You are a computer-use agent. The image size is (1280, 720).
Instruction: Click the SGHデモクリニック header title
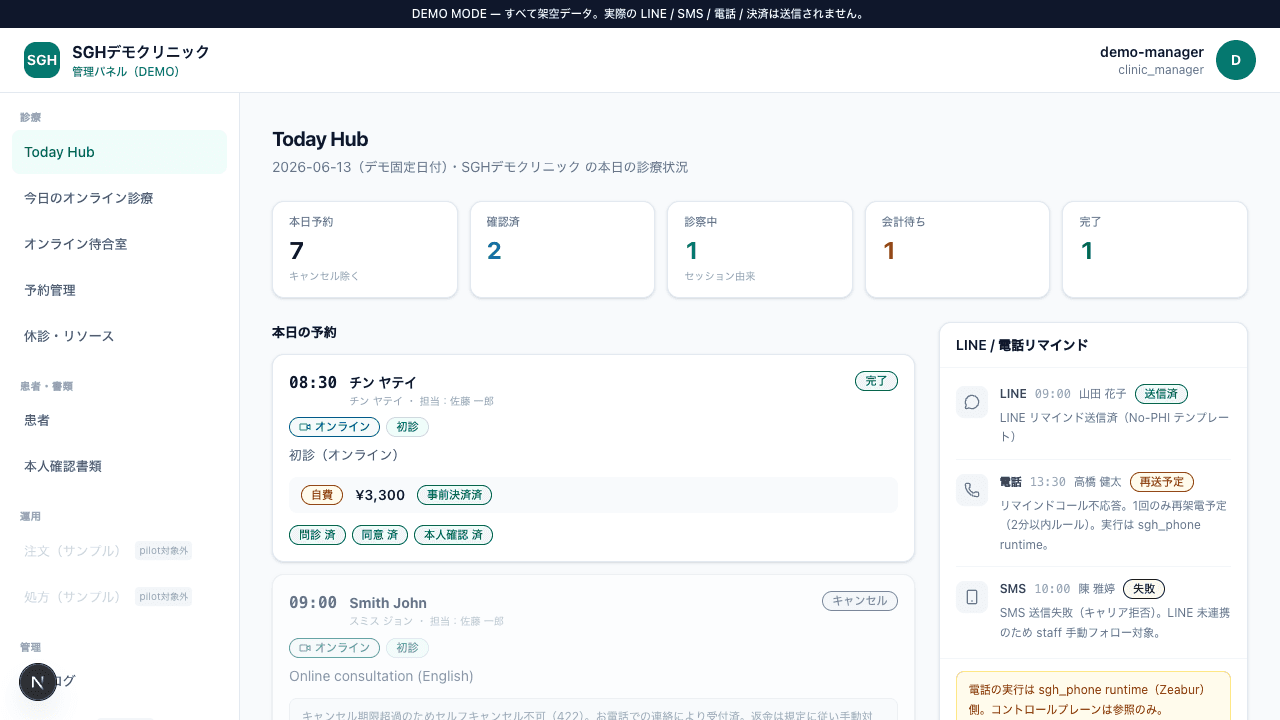coord(141,52)
